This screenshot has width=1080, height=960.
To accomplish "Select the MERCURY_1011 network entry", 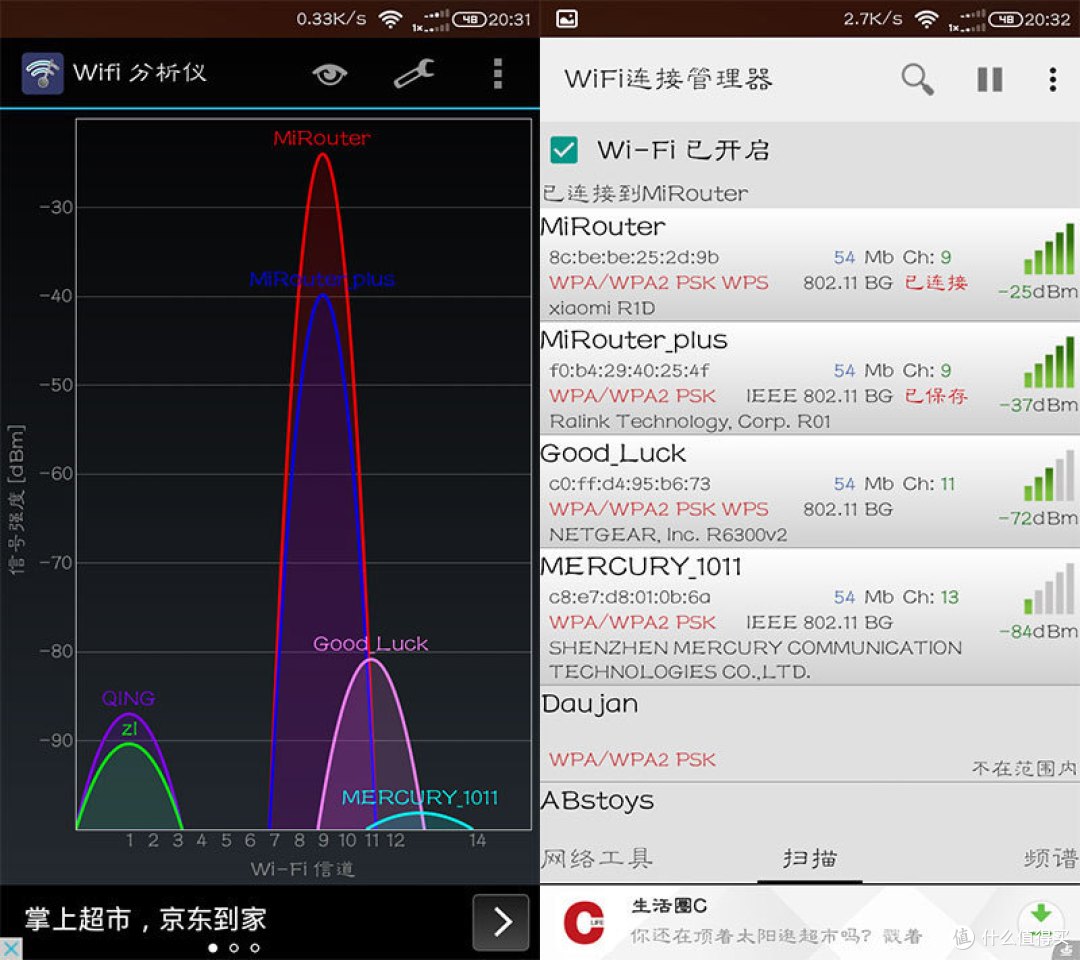I will click(x=810, y=616).
